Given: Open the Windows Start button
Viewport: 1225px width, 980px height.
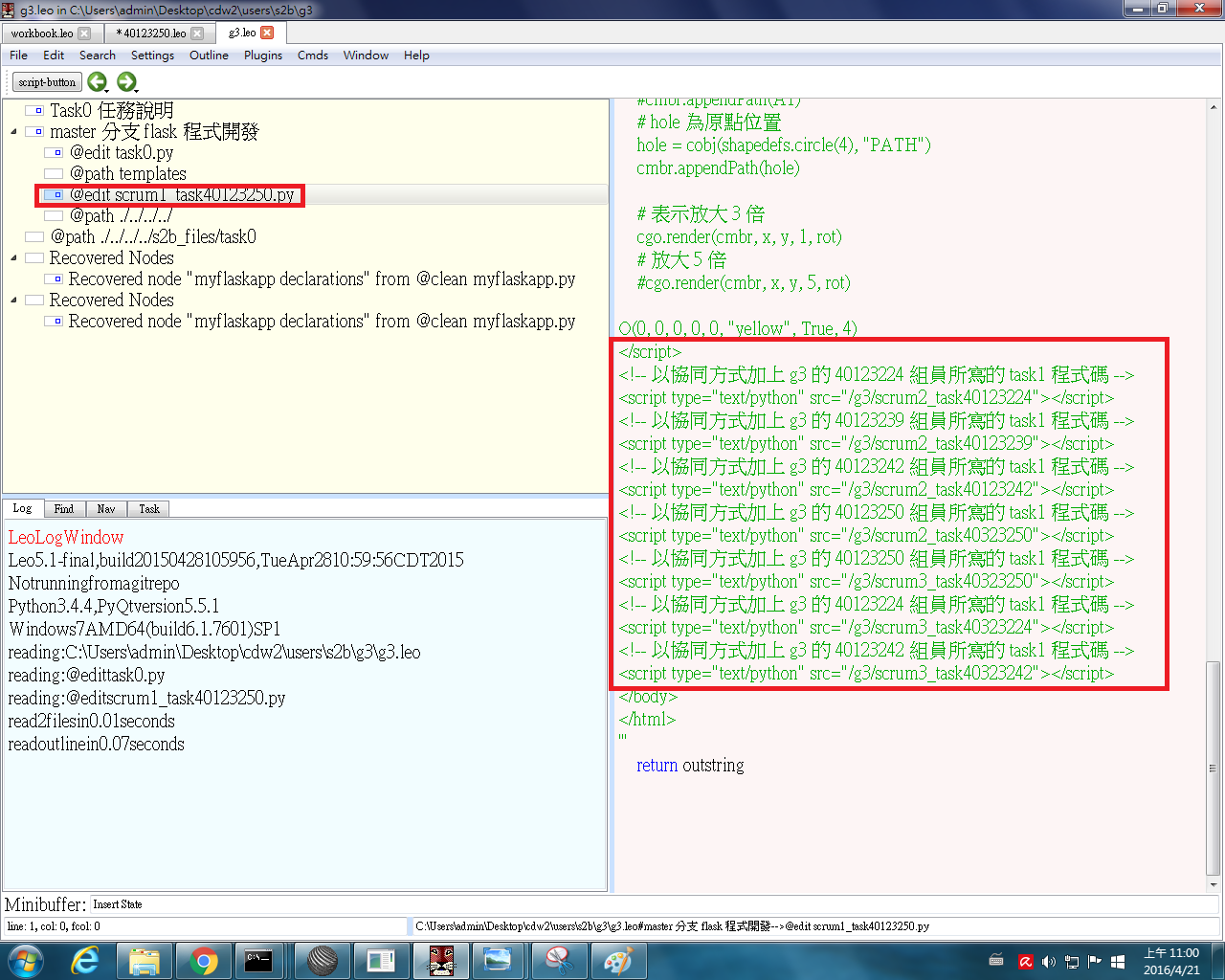Looking at the screenshot, I should (24, 961).
